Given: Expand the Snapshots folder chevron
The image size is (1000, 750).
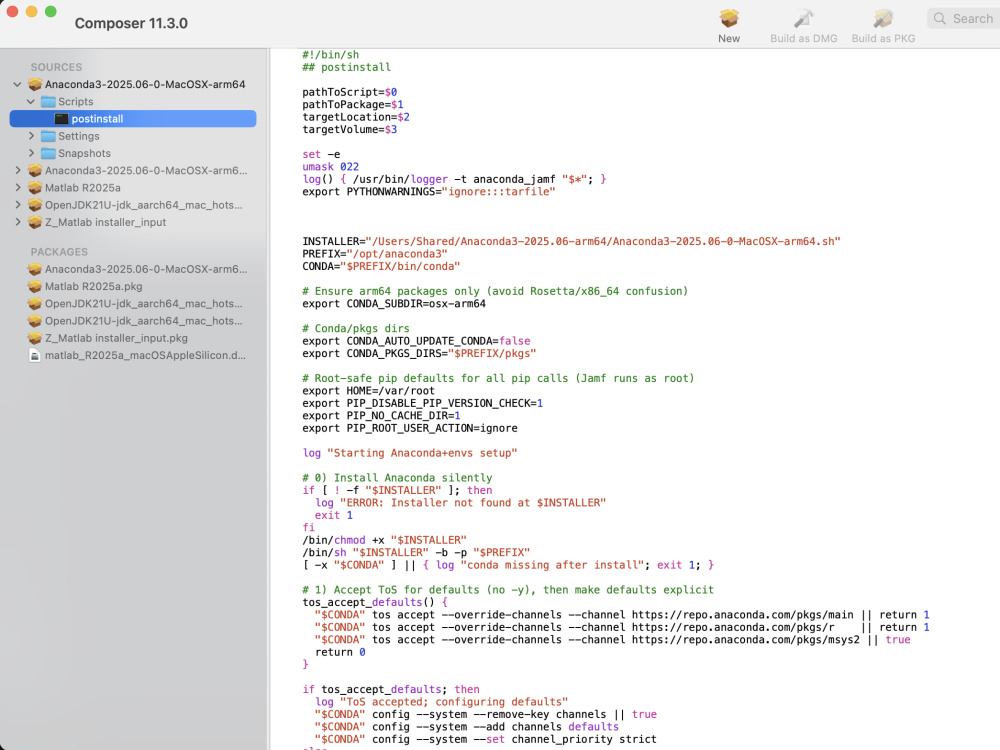Looking at the screenshot, I should coord(31,153).
